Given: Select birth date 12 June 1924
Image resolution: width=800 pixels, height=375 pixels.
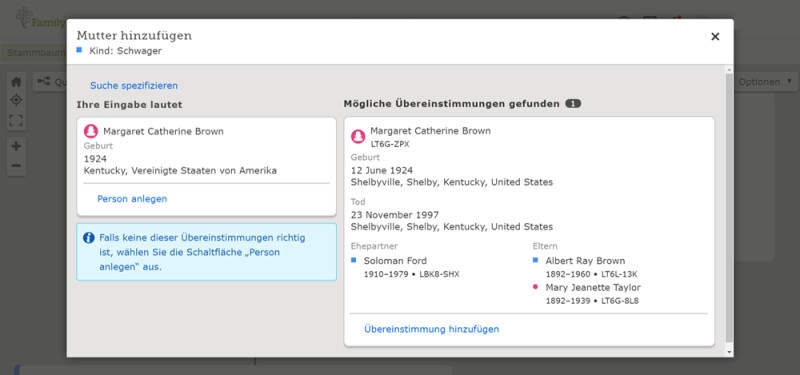Looking at the screenshot, I should pos(382,170).
